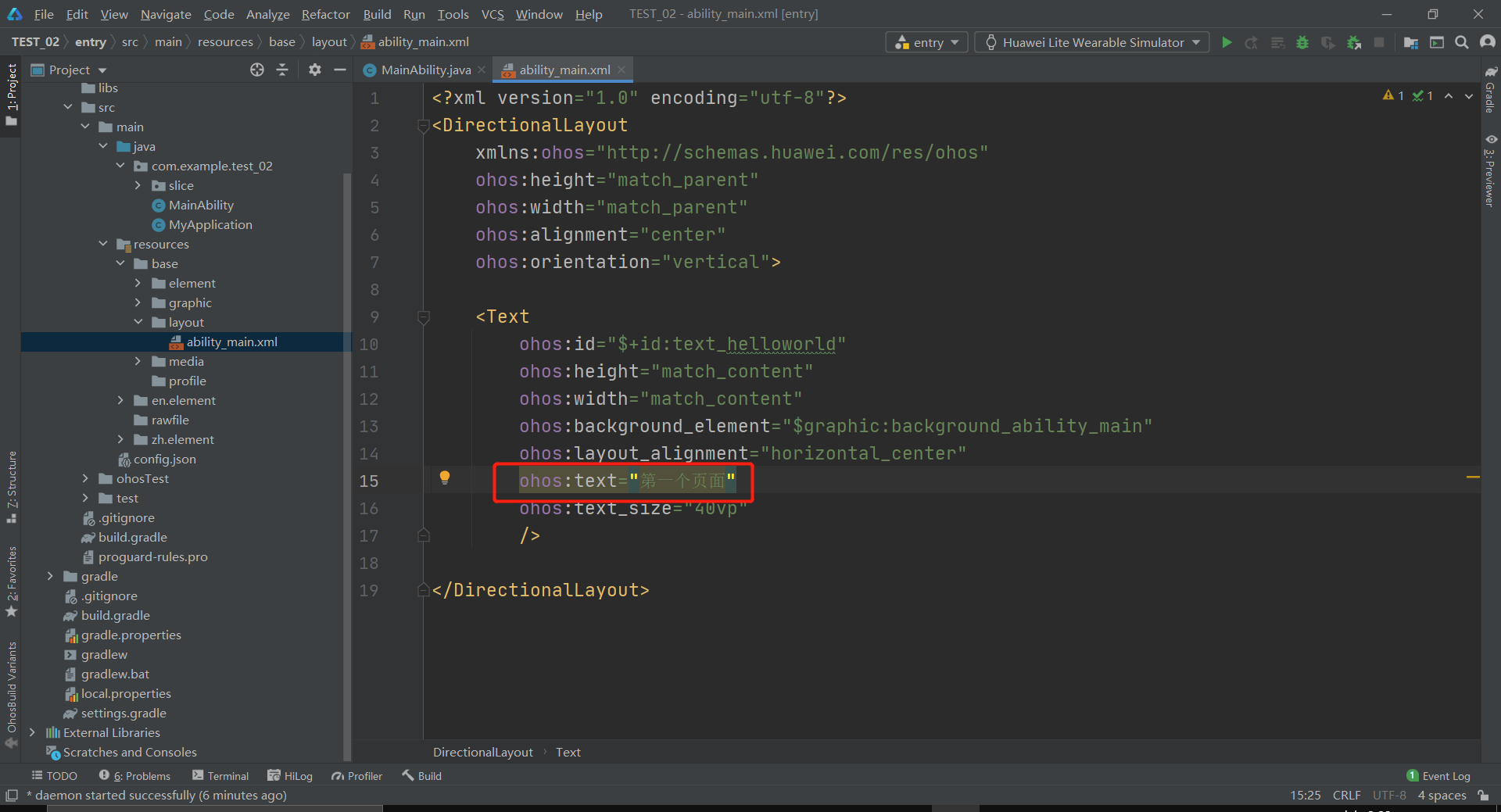Expand the slice package

[138, 185]
